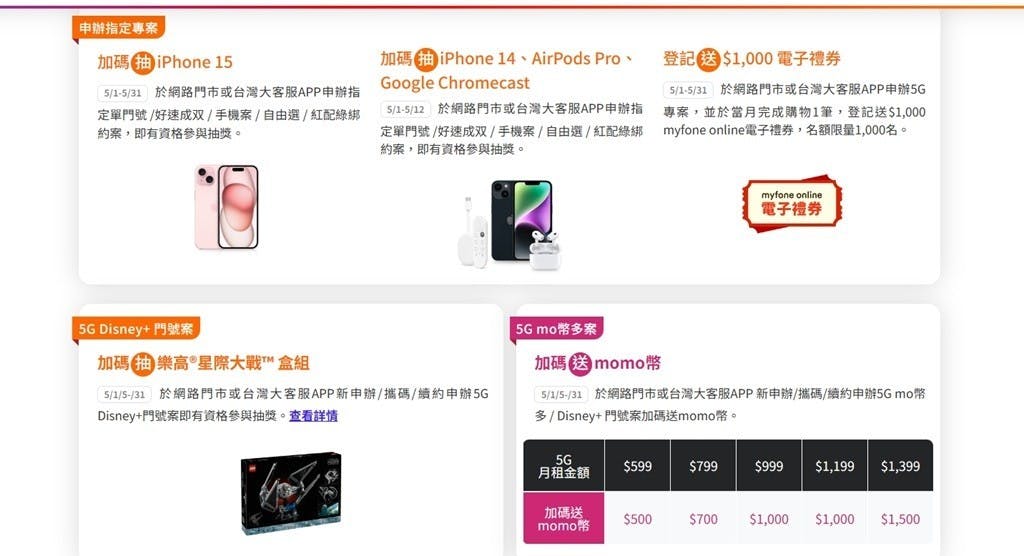Select the 5G Disney+ 門號案 tag
Image resolution: width=1024 pixels, height=556 pixels.
click(x=136, y=329)
